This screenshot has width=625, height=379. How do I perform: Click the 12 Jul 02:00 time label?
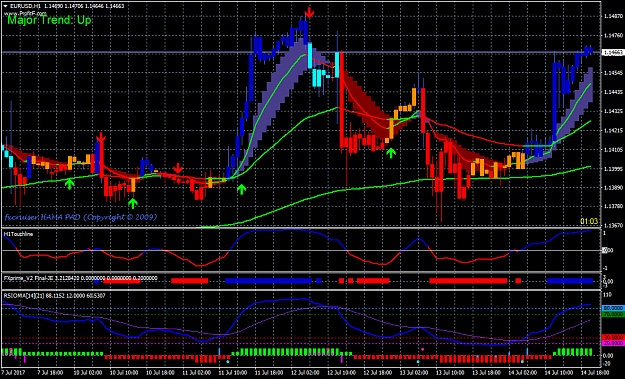(x=306, y=373)
